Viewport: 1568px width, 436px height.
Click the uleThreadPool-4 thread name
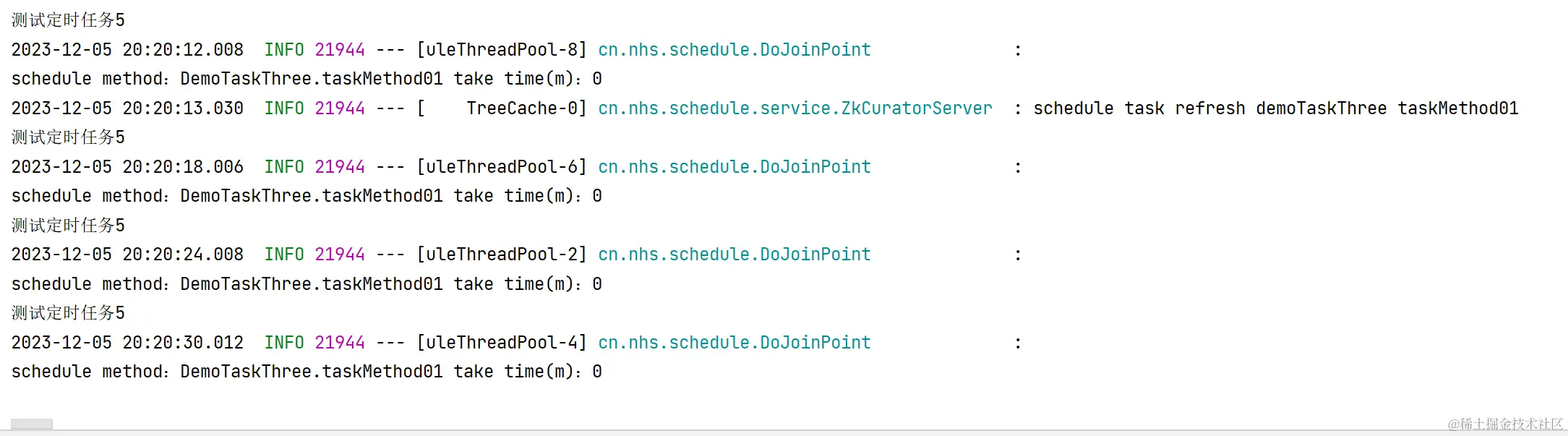pyautogui.click(x=502, y=343)
